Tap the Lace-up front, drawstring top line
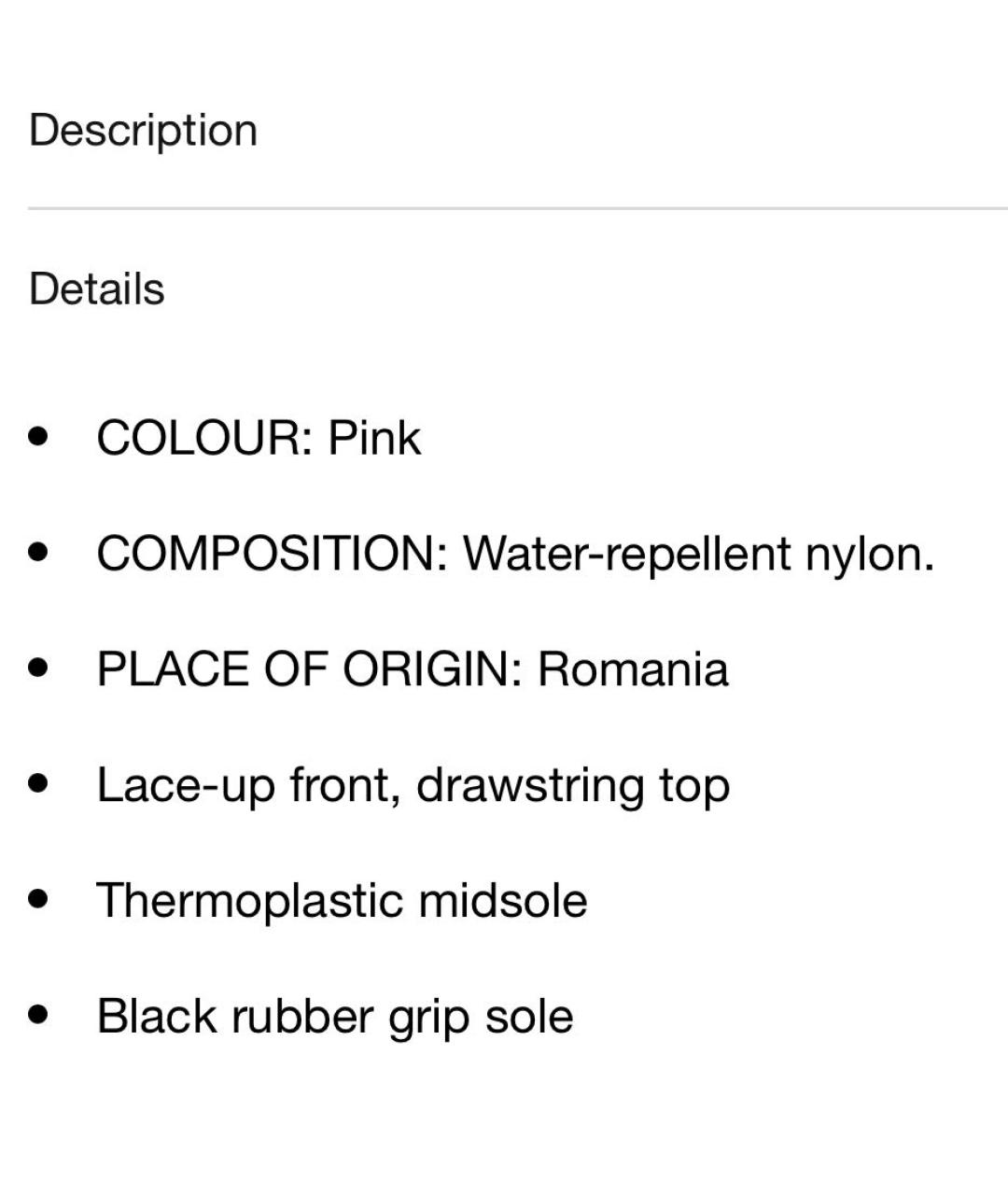The image size is (1008, 1195). point(413,786)
